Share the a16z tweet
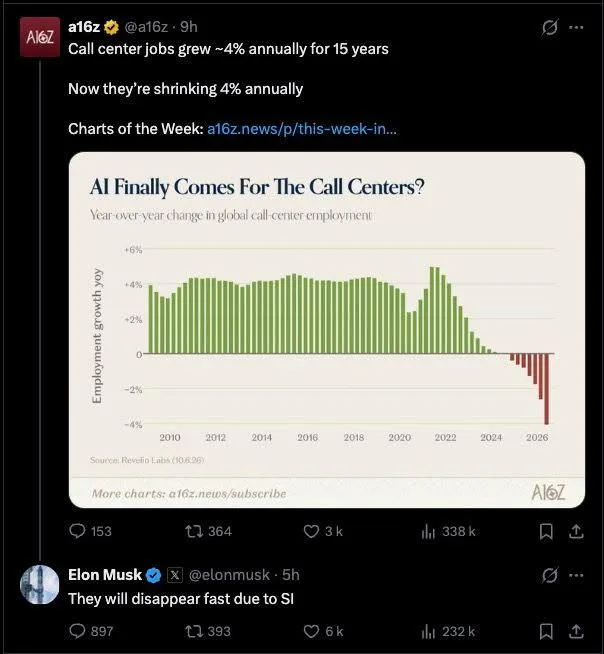The width and height of the screenshot is (604, 654). click(576, 531)
